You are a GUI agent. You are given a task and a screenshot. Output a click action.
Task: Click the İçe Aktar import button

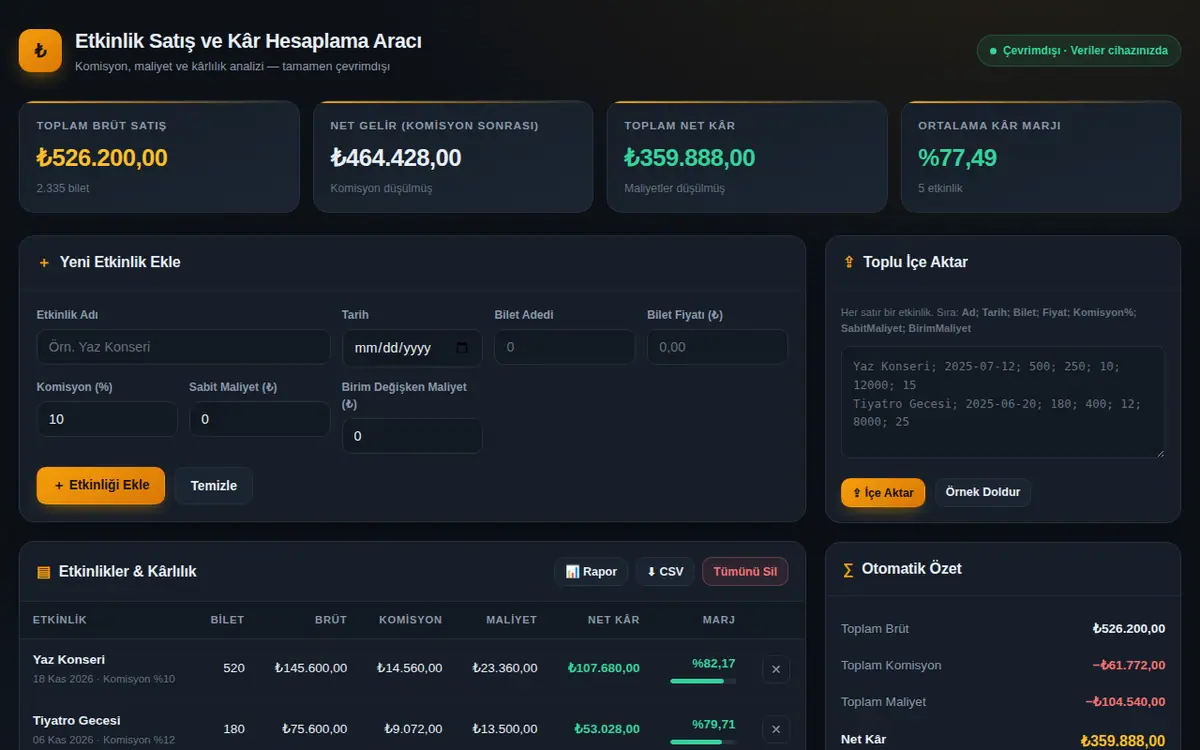tap(883, 492)
